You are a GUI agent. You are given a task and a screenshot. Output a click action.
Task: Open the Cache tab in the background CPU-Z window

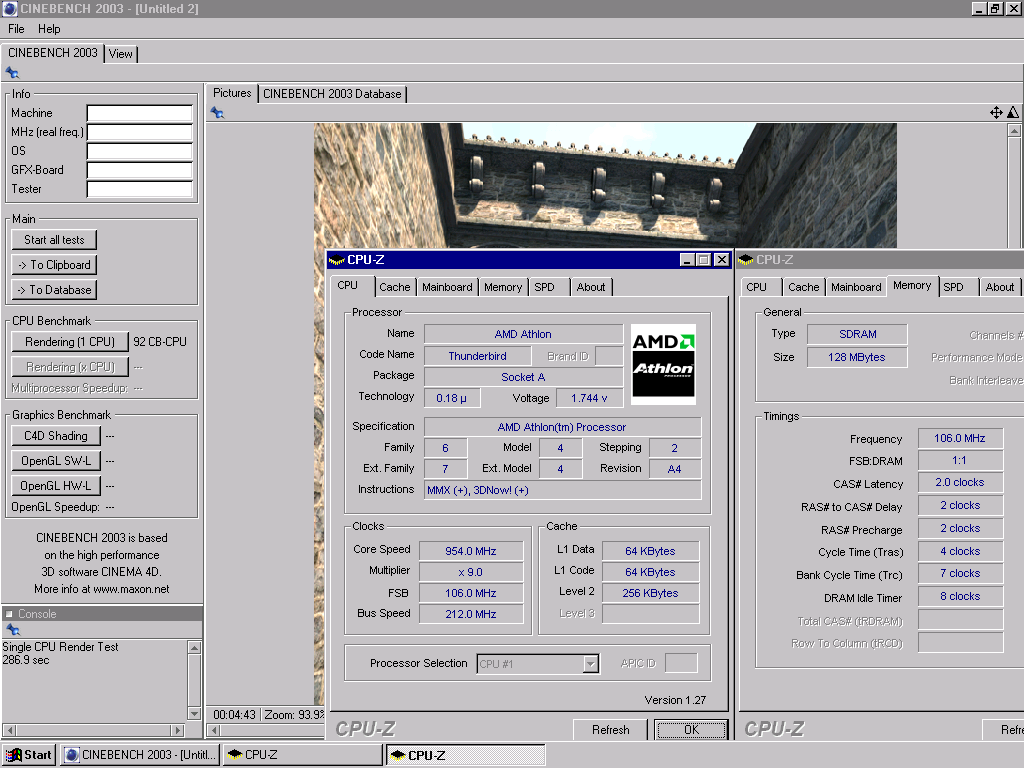coord(803,287)
